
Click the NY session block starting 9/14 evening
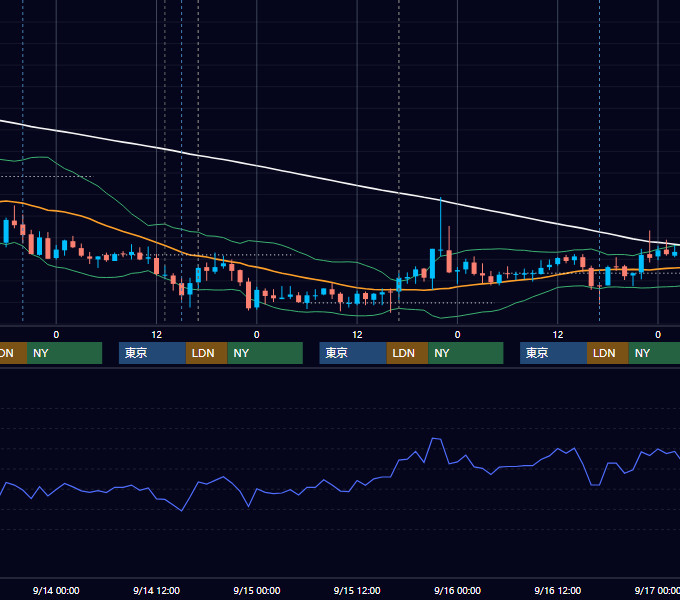(265, 353)
